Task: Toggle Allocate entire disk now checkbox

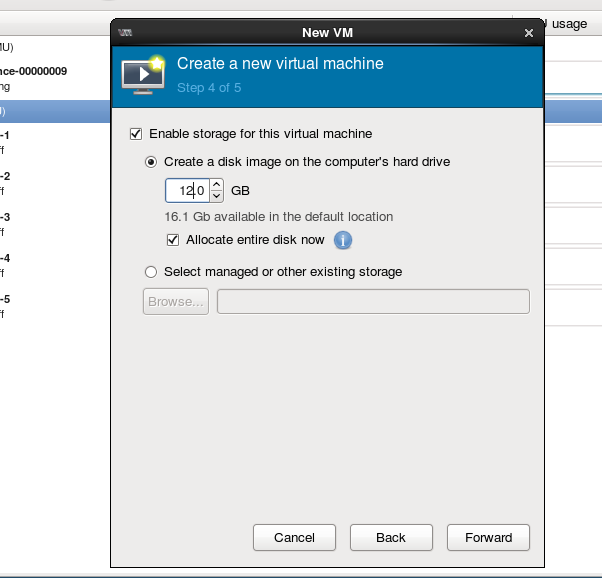Action: 175,240
